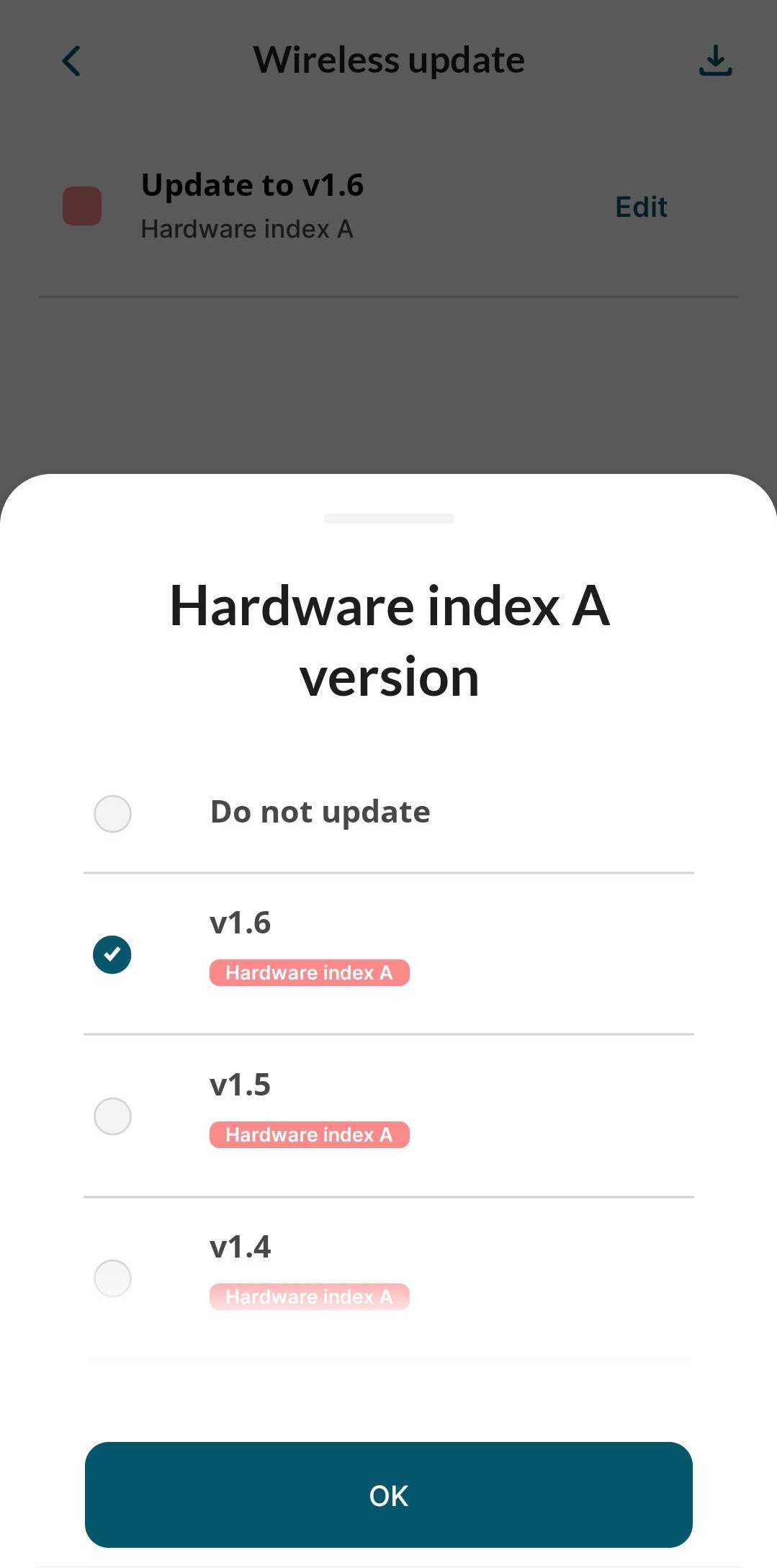
Task: Go back using the top-left chevron
Action: coord(71,61)
